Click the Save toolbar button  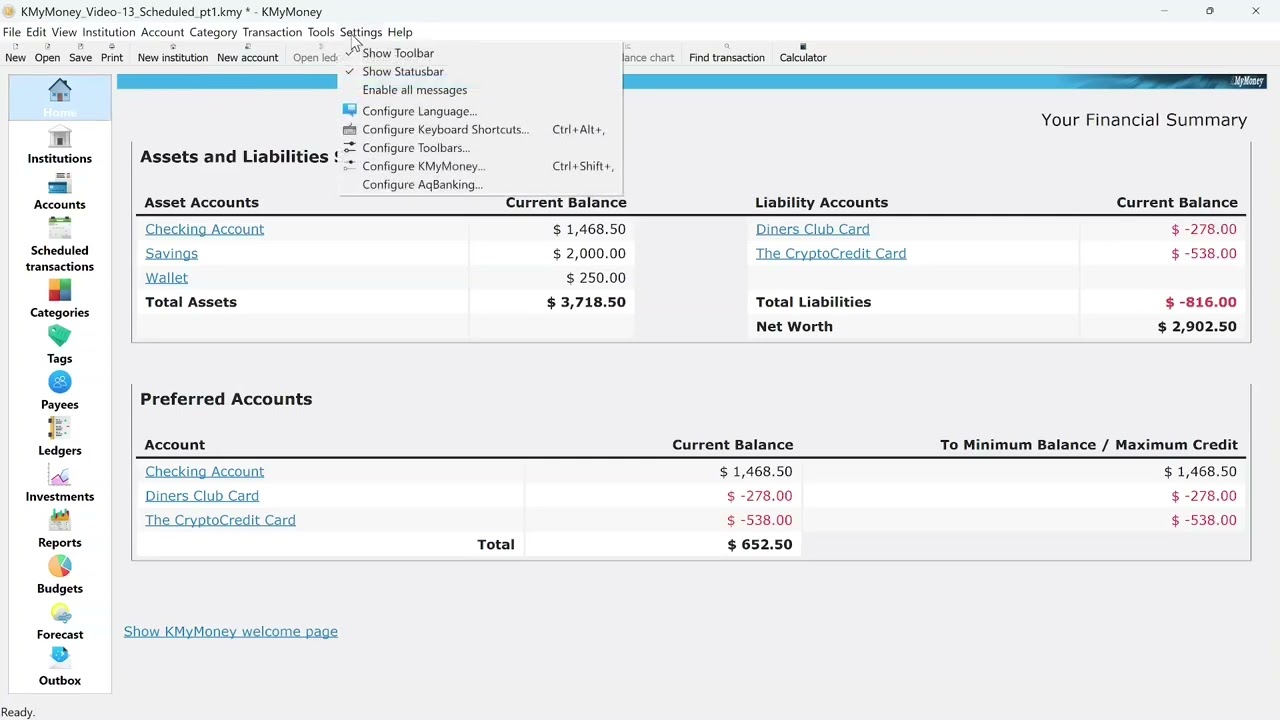(x=81, y=54)
